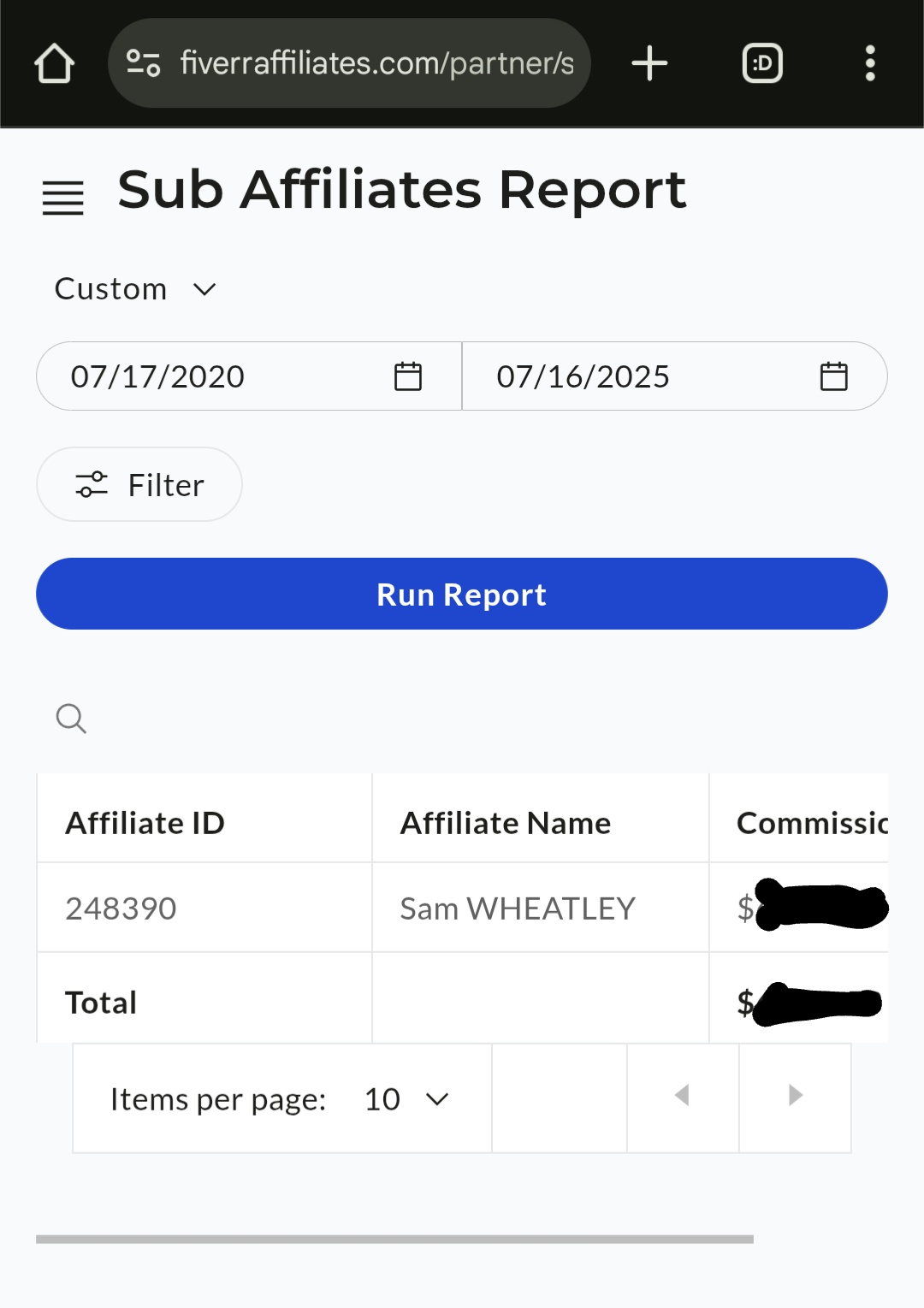This screenshot has height=1308, width=924.
Task: Click the Run Report button
Action: click(462, 594)
